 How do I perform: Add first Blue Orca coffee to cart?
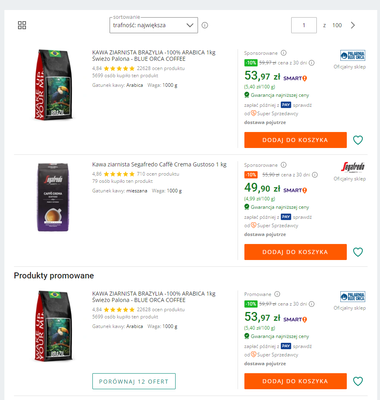click(x=295, y=140)
